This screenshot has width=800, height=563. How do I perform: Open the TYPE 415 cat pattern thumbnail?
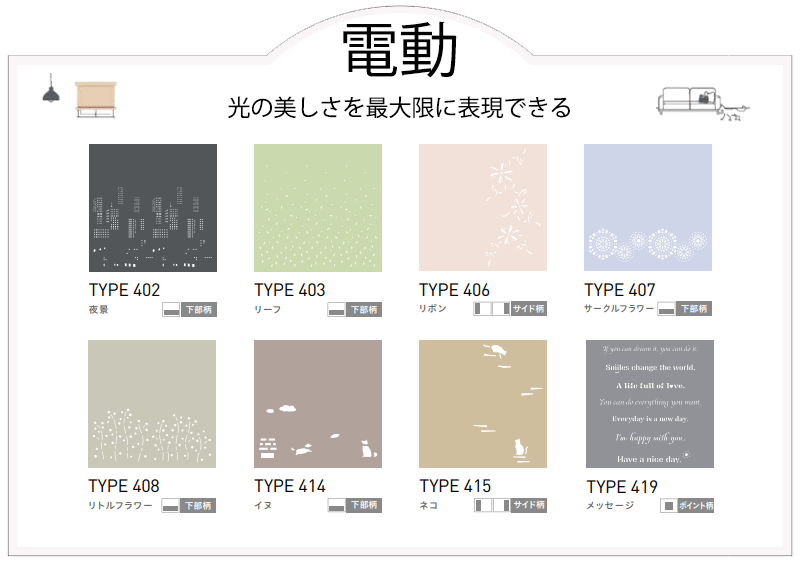pos(482,403)
